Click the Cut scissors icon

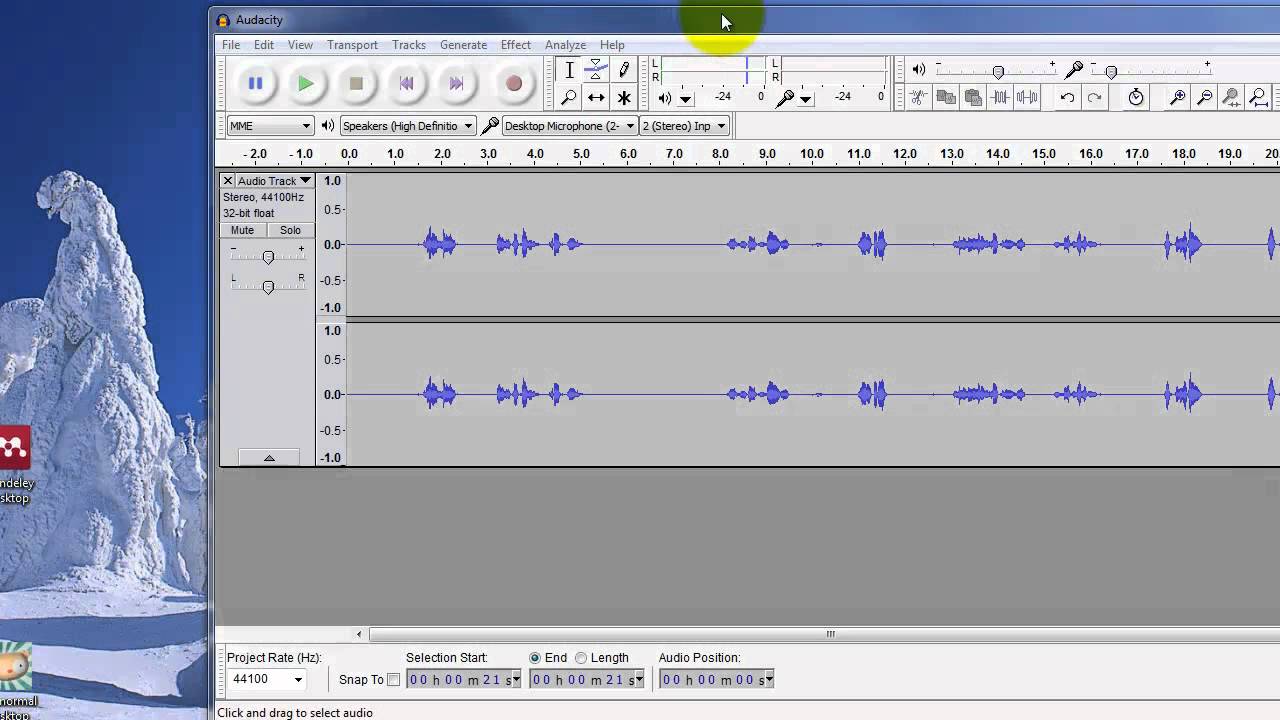pyautogui.click(x=918, y=97)
